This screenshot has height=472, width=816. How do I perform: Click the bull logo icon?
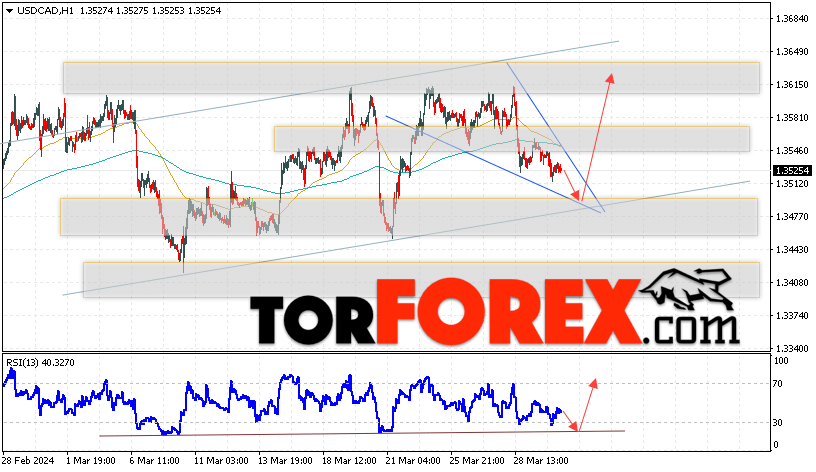pyautogui.click(x=686, y=289)
